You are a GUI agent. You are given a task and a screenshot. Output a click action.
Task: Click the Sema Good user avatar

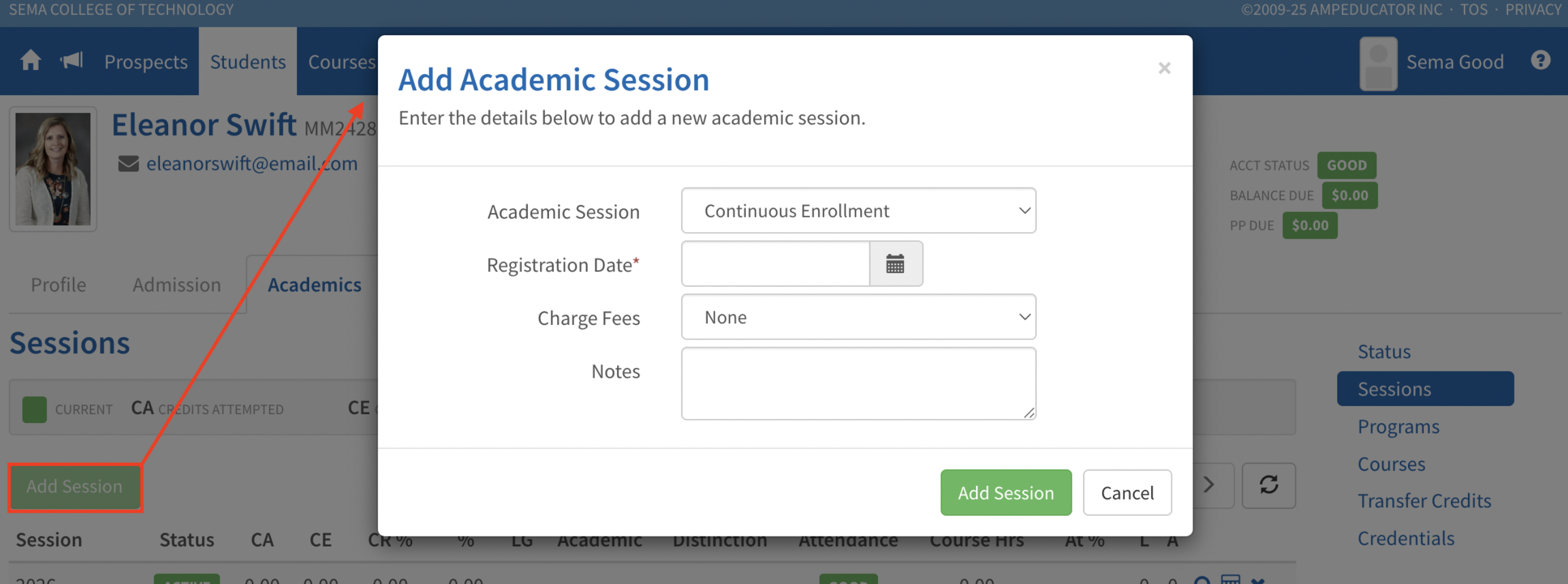(x=1378, y=63)
